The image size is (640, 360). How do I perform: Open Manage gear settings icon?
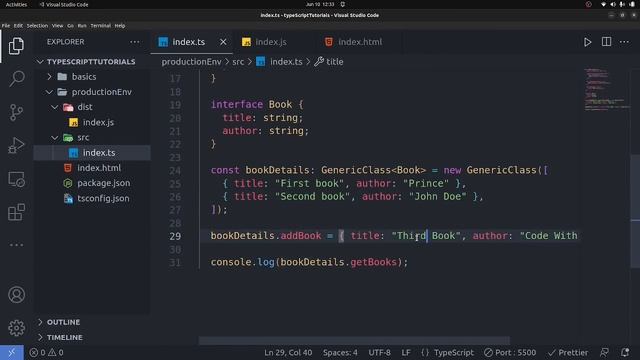[x=16, y=328]
